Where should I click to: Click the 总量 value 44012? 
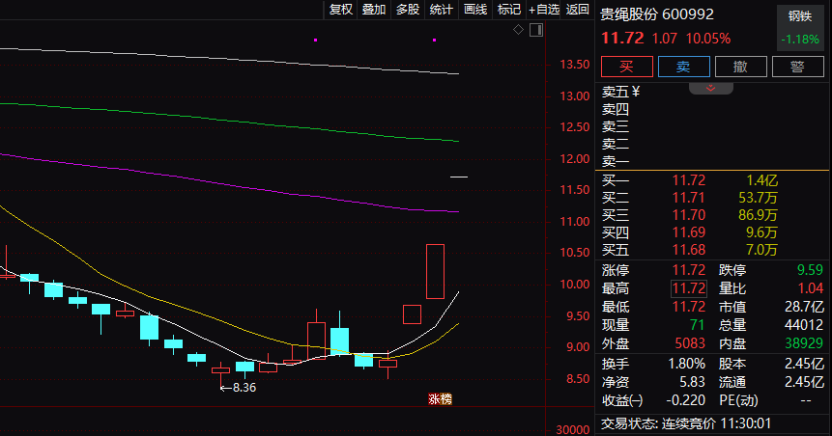(803, 325)
